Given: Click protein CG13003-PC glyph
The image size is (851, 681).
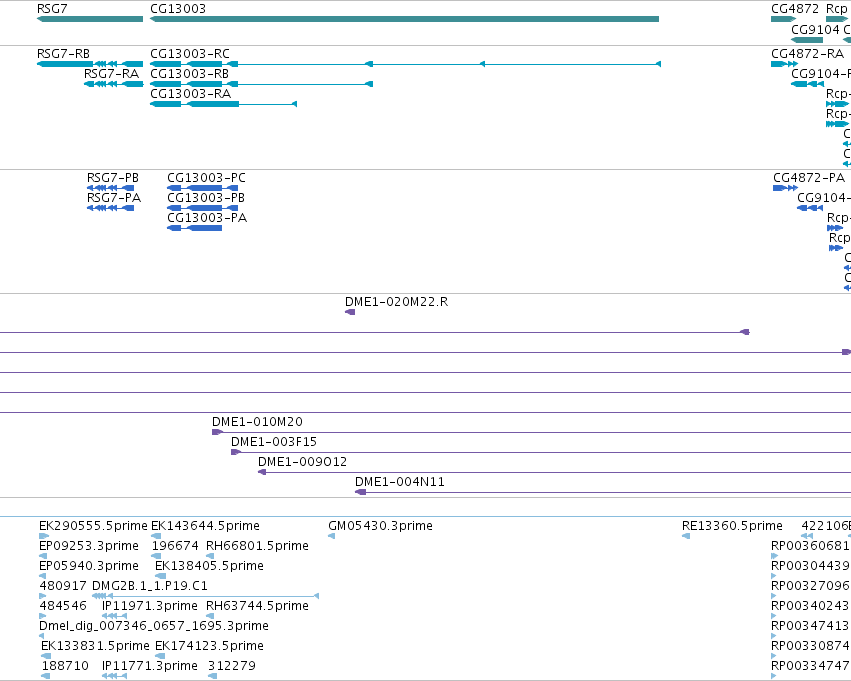Looking at the screenshot, I should pyautogui.click(x=202, y=188).
